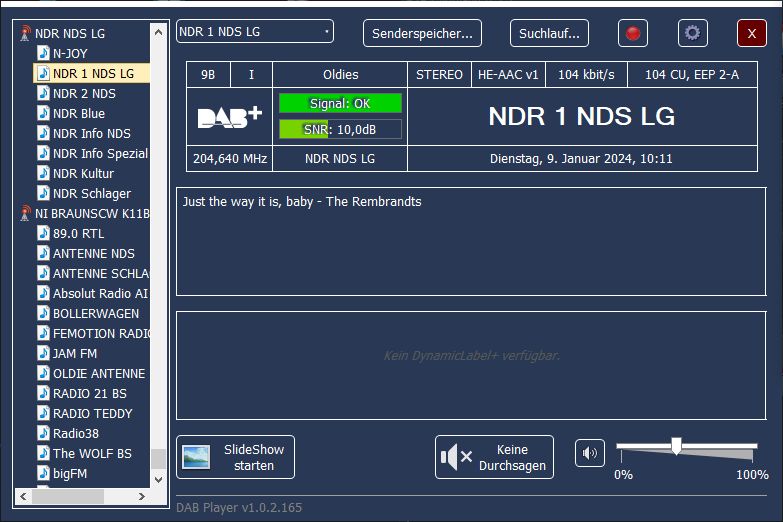Open the station selection dropdown
The image size is (783, 522).
pos(255,32)
